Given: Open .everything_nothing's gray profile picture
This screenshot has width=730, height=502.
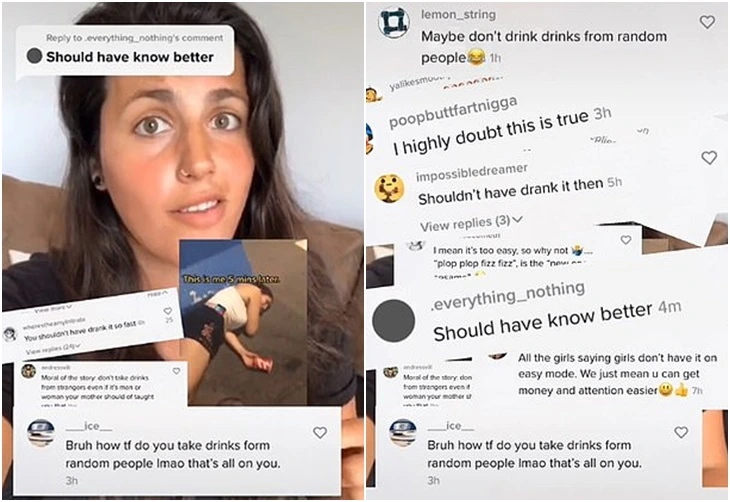Looking at the screenshot, I should pos(394,321).
